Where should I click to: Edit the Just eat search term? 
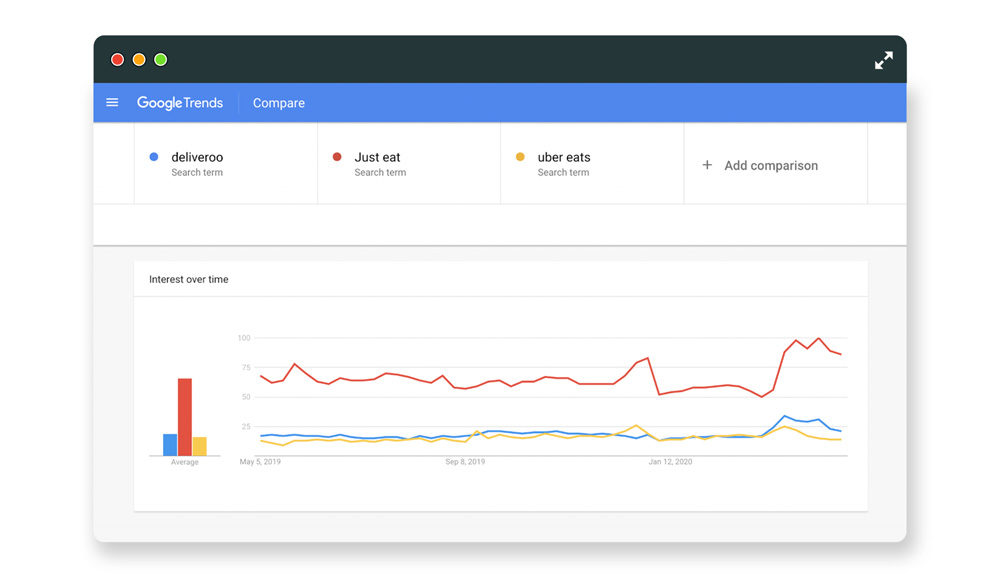pyautogui.click(x=377, y=157)
